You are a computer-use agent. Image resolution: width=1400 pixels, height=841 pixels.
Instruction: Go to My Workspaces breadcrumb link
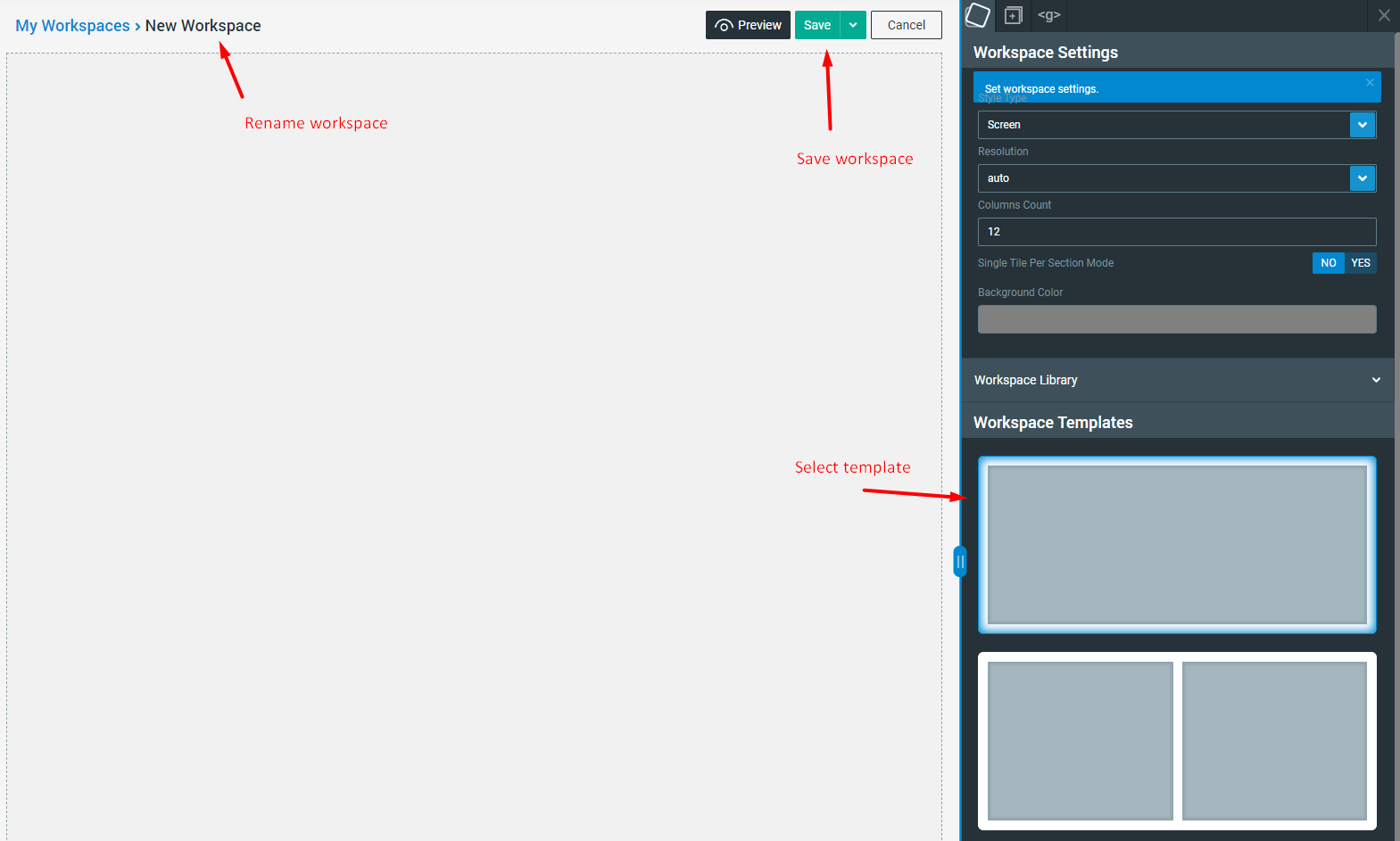coord(72,26)
